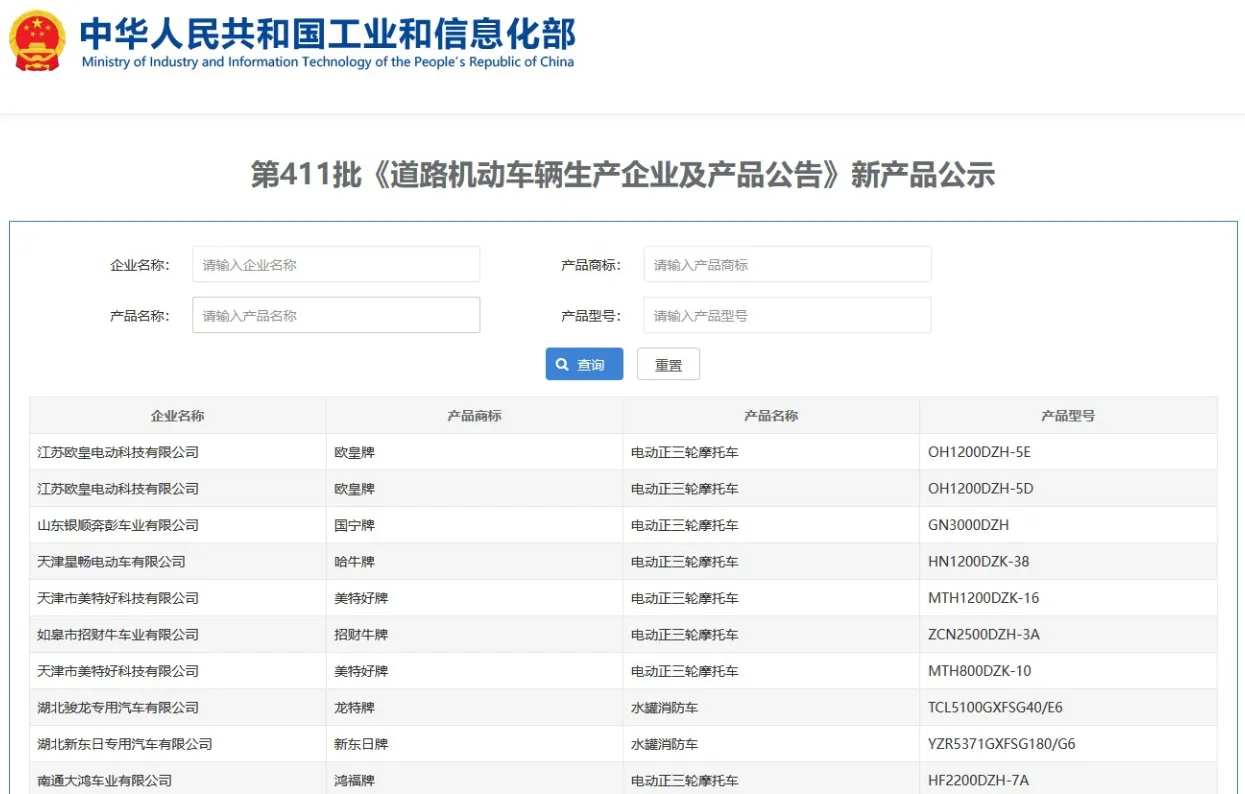Click the 哈牛牌 trademark cell
The height and width of the screenshot is (794, 1245).
[x=475, y=562]
